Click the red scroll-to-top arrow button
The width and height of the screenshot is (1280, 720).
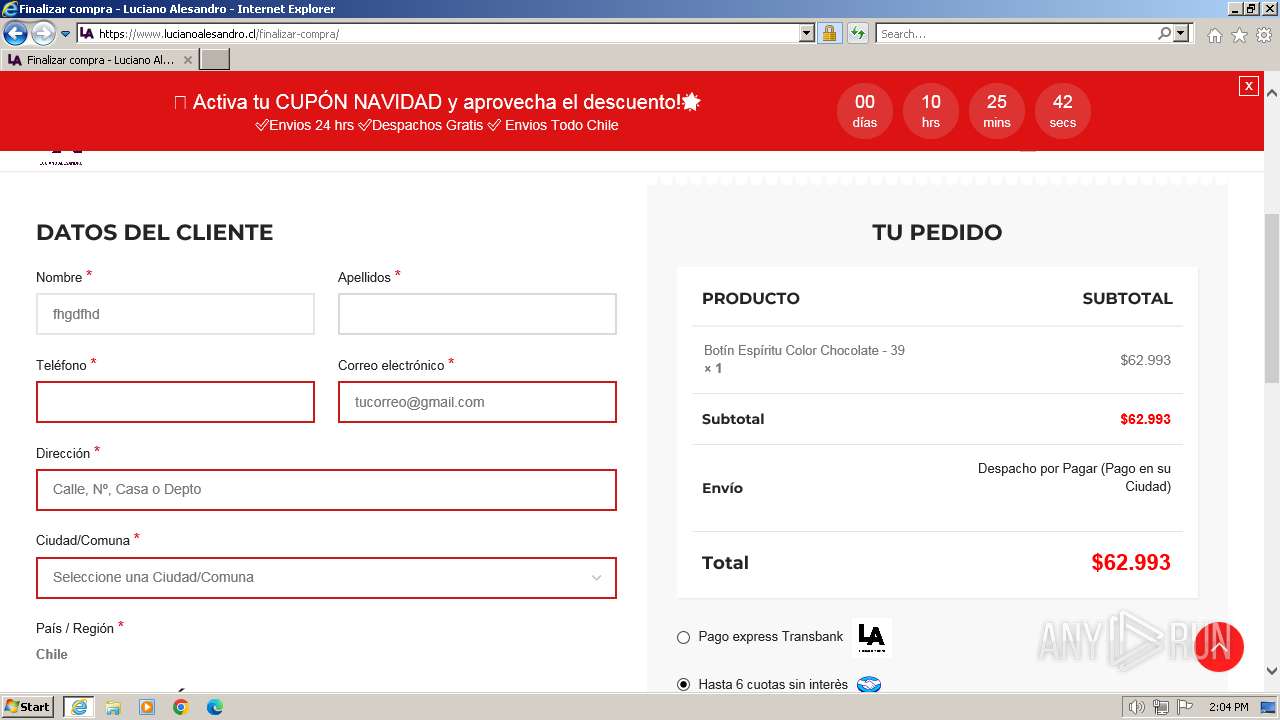coord(1218,647)
